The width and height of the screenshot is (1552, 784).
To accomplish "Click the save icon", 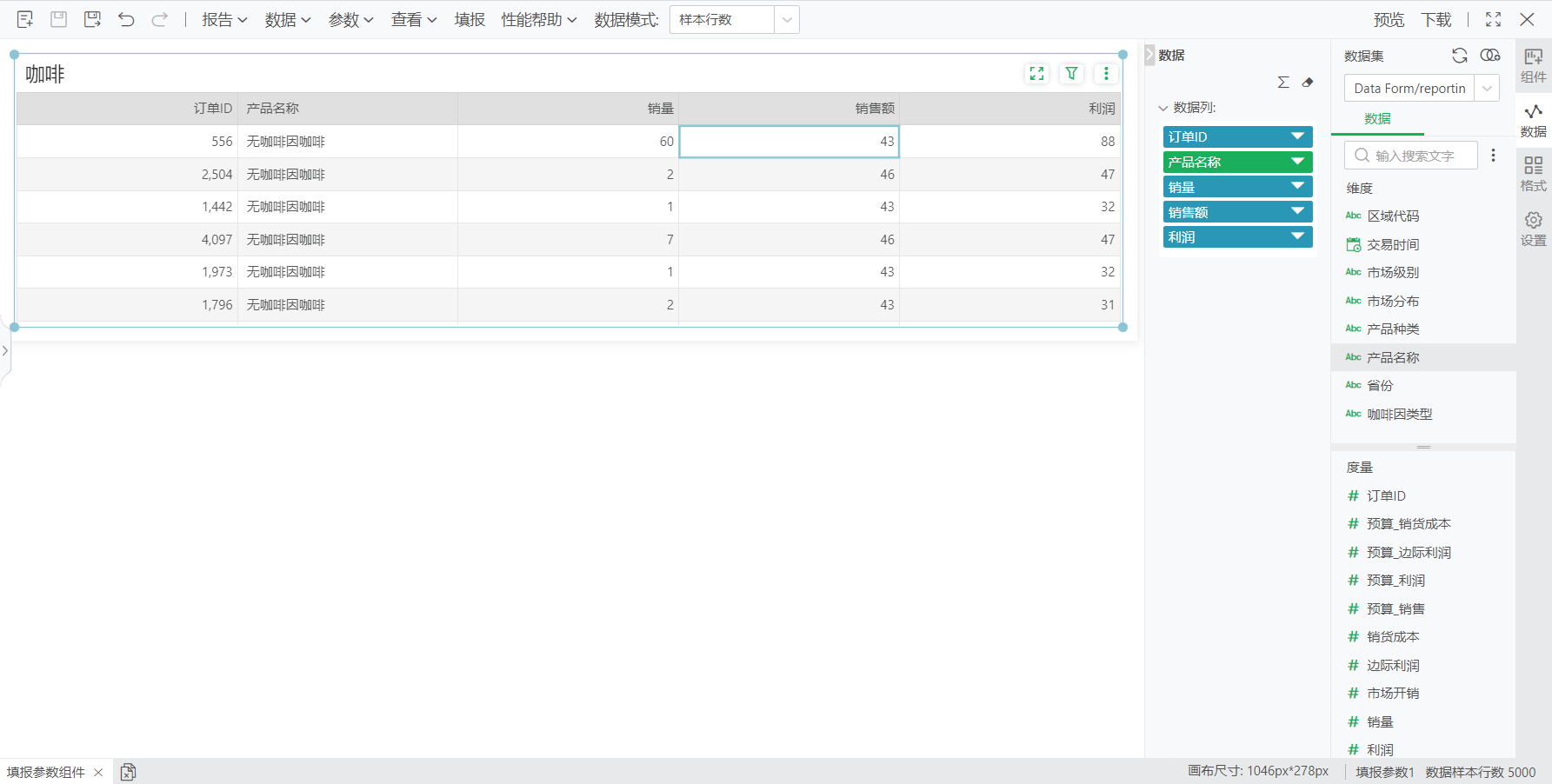I will pos(58,19).
